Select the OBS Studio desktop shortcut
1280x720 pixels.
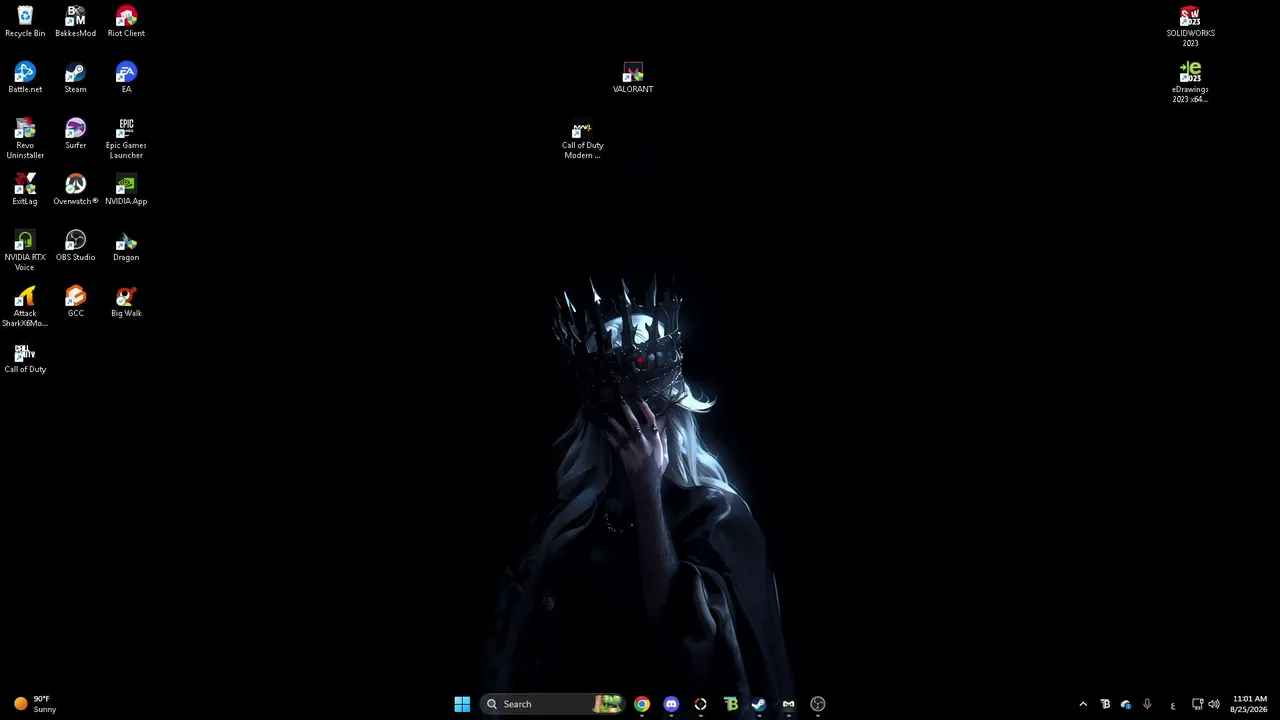click(75, 246)
